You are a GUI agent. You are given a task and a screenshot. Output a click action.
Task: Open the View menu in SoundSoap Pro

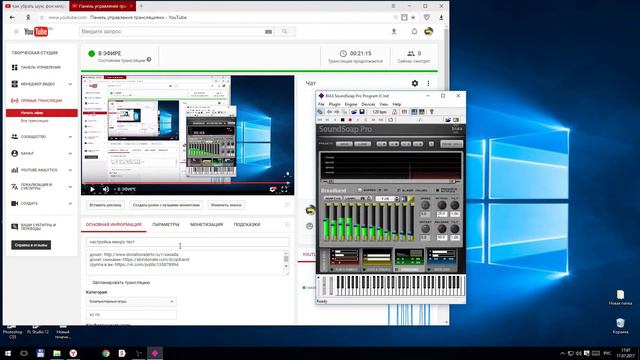click(x=384, y=104)
